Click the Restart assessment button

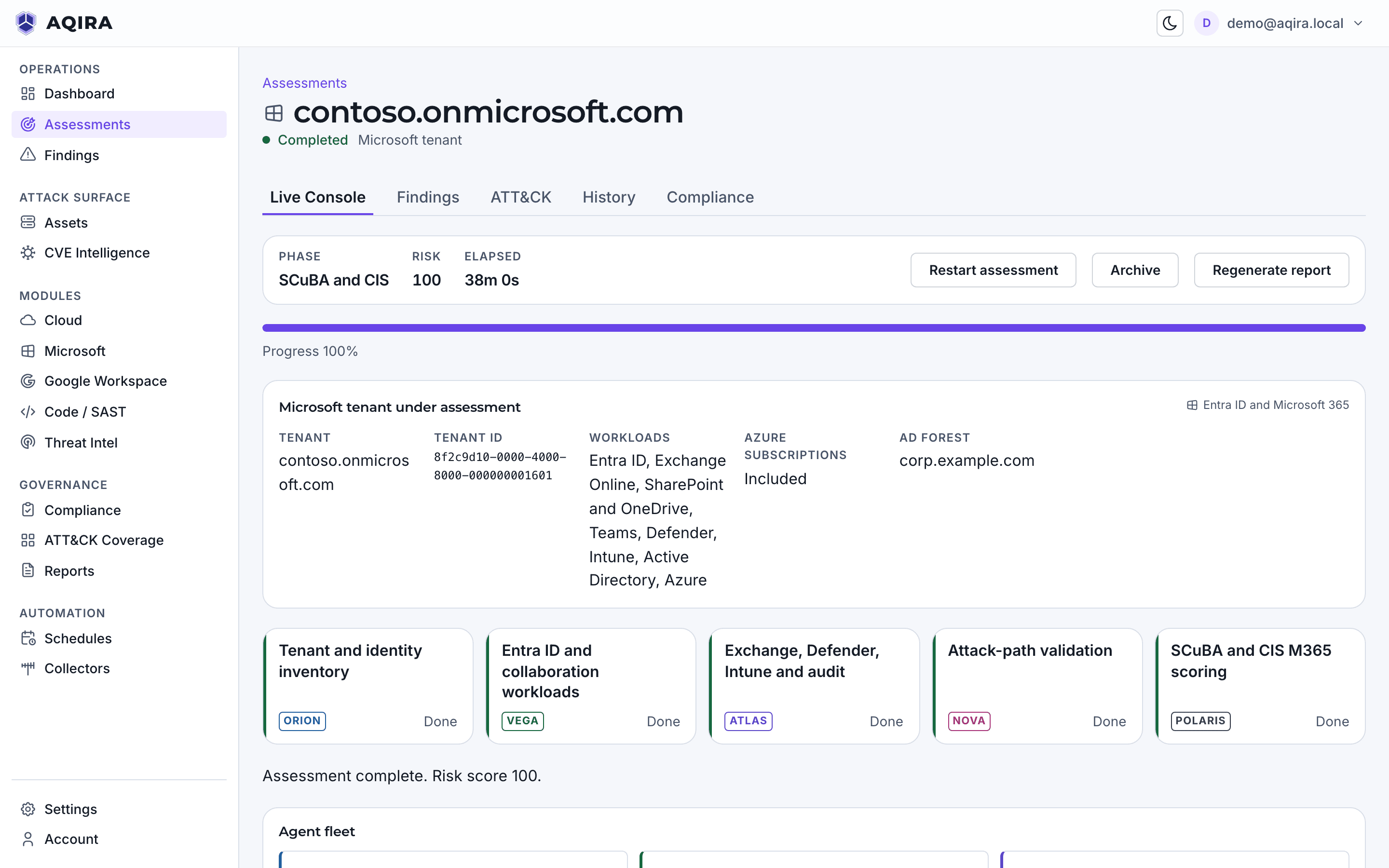[x=993, y=270]
